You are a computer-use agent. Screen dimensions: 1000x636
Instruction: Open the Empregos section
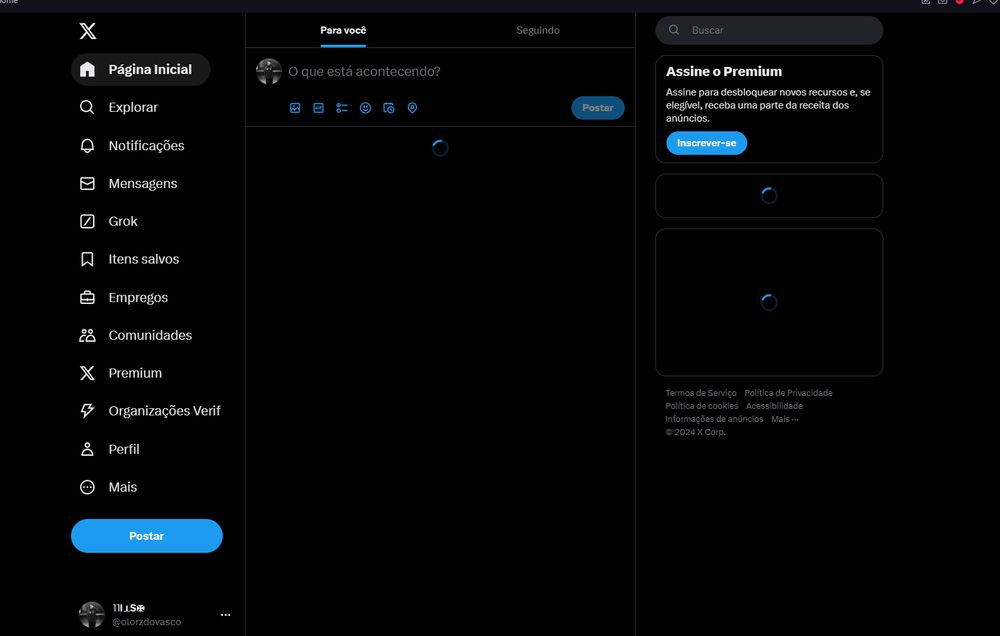[x=124, y=297]
